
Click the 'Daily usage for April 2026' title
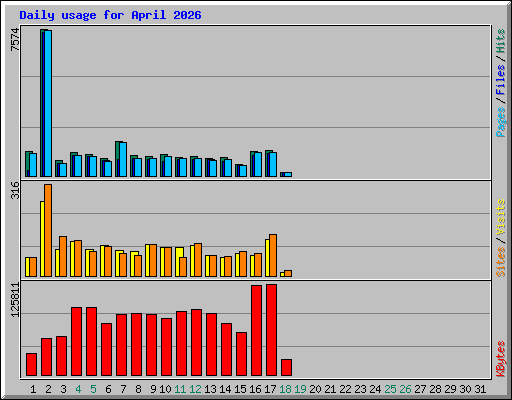110,15
